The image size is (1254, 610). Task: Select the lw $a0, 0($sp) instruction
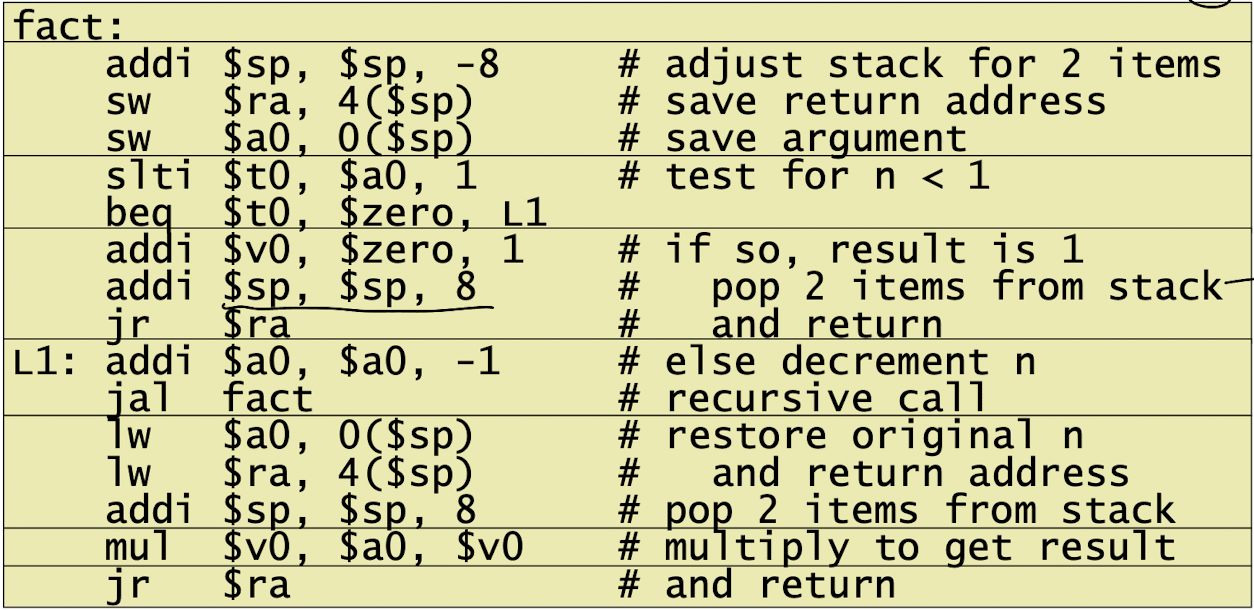tap(289, 435)
